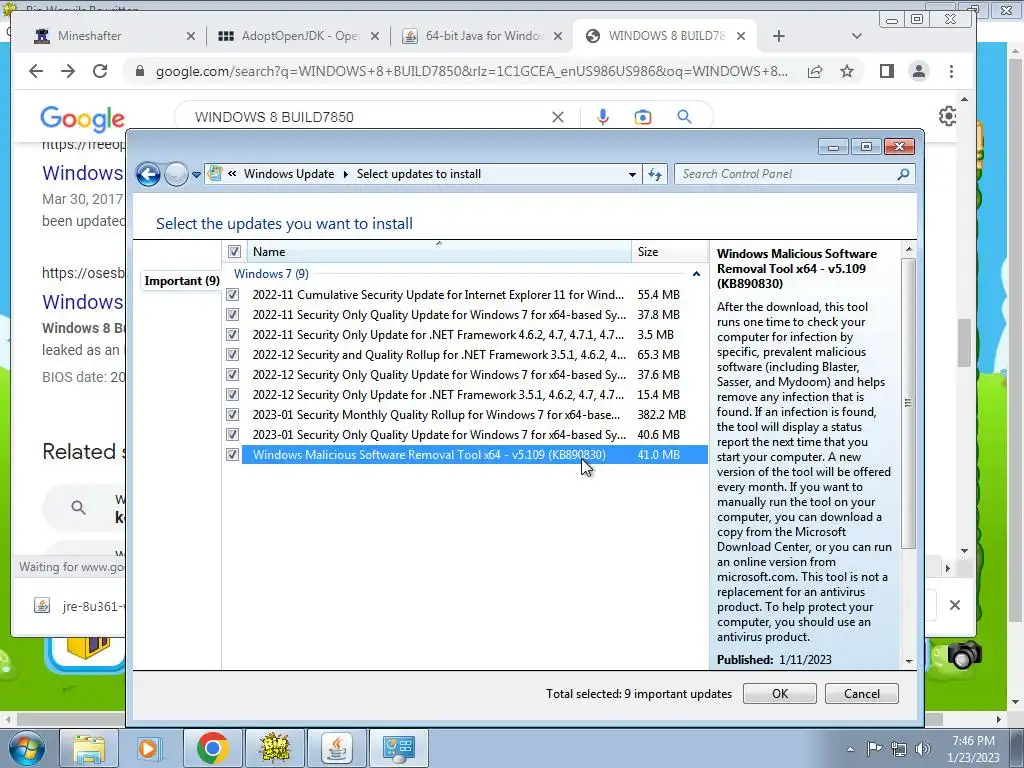Viewport: 1024px width, 768px height.
Task: Uncheck 2023-01 Security Monthly Quality Rollup
Action: (232, 415)
